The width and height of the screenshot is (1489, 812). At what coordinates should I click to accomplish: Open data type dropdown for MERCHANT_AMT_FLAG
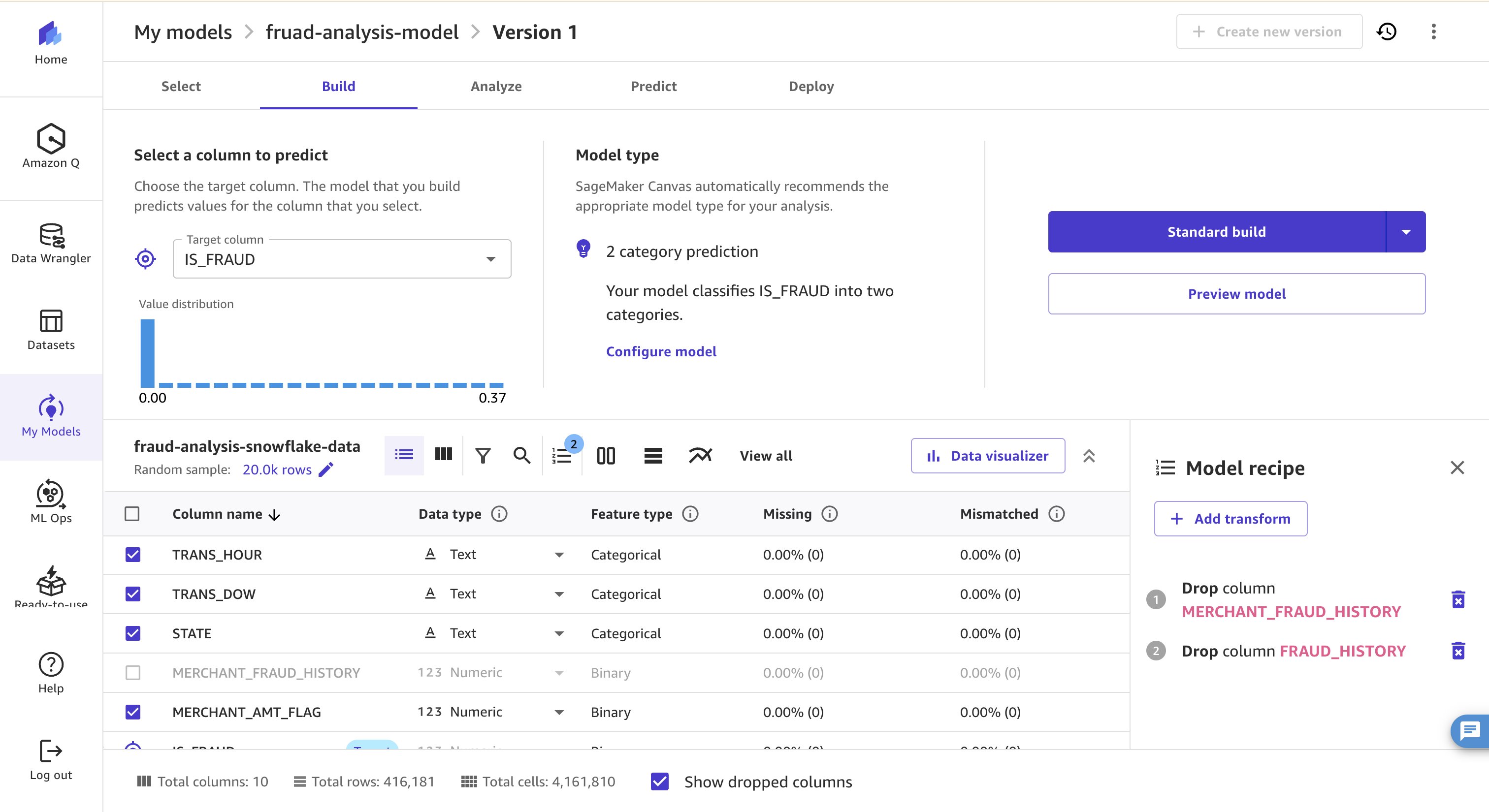point(559,712)
